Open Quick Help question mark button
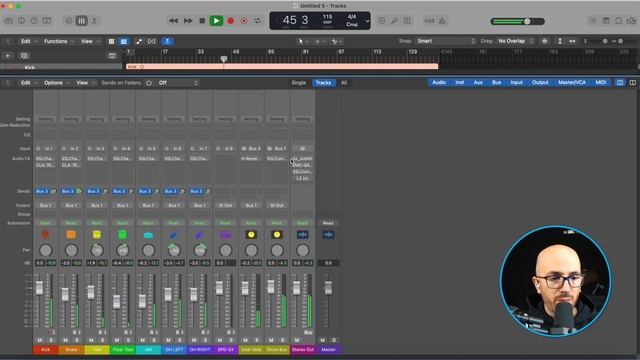This screenshot has width=640, height=360. (x=34, y=21)
